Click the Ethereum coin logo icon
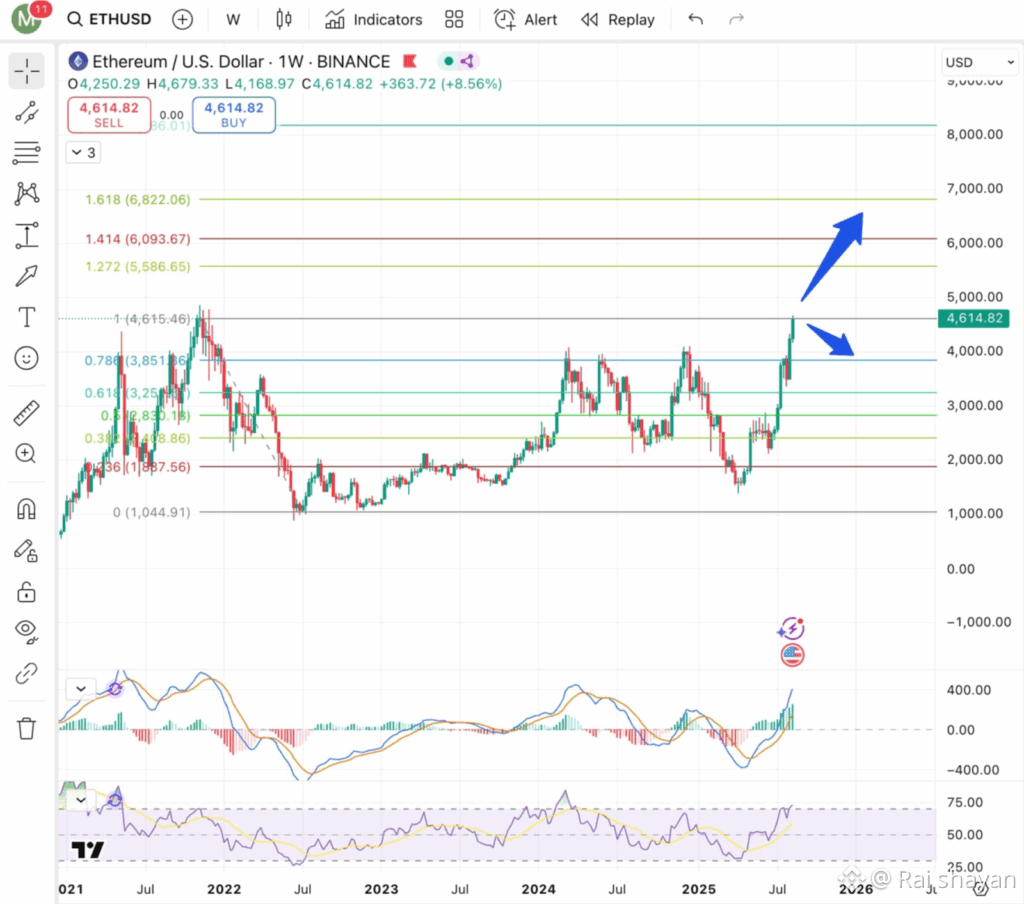 [x=78, y=61]
